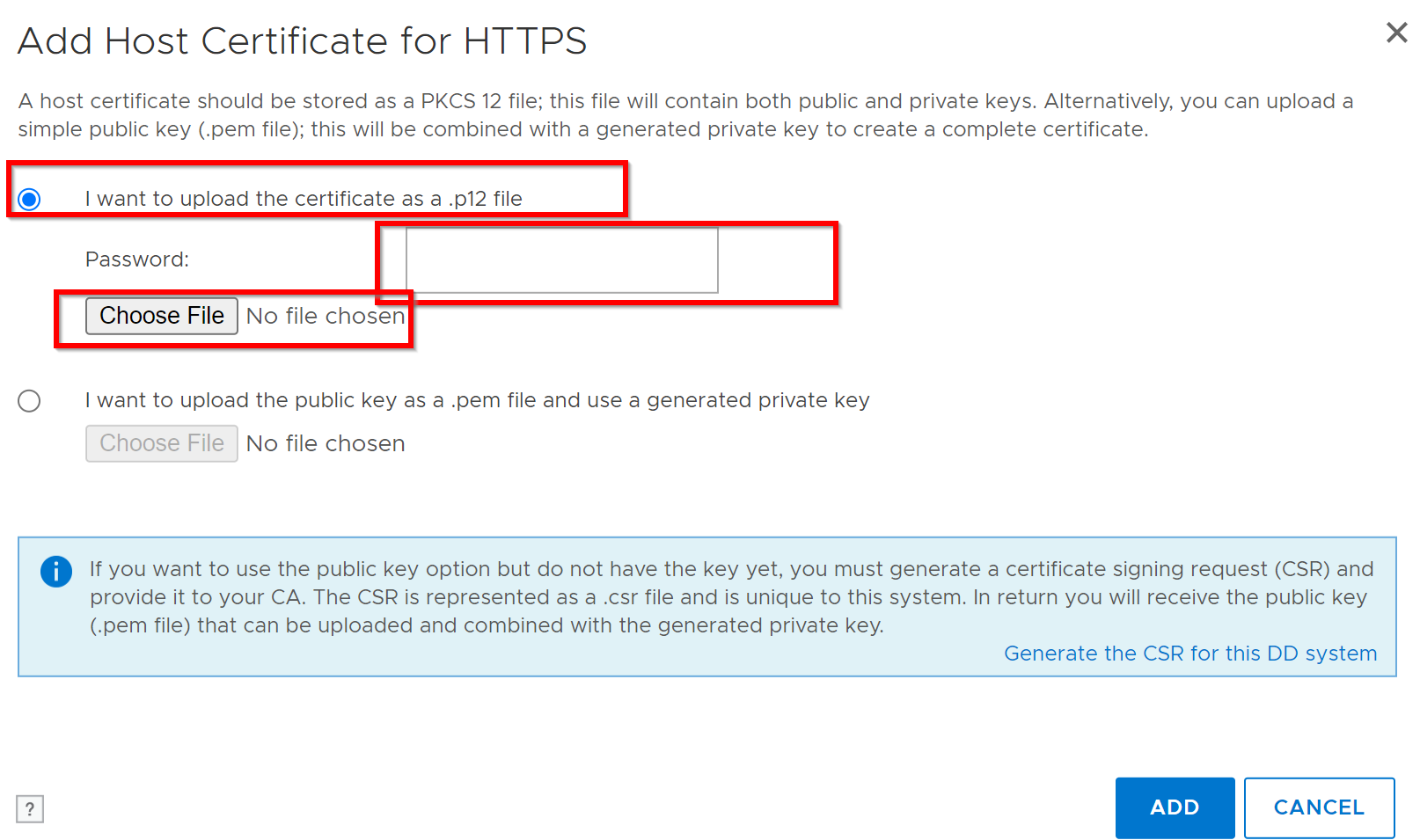The height and width of the screenshot is (840, 1420).
Task: Click inside the Password input field
Action: click(x=561, y=259)
